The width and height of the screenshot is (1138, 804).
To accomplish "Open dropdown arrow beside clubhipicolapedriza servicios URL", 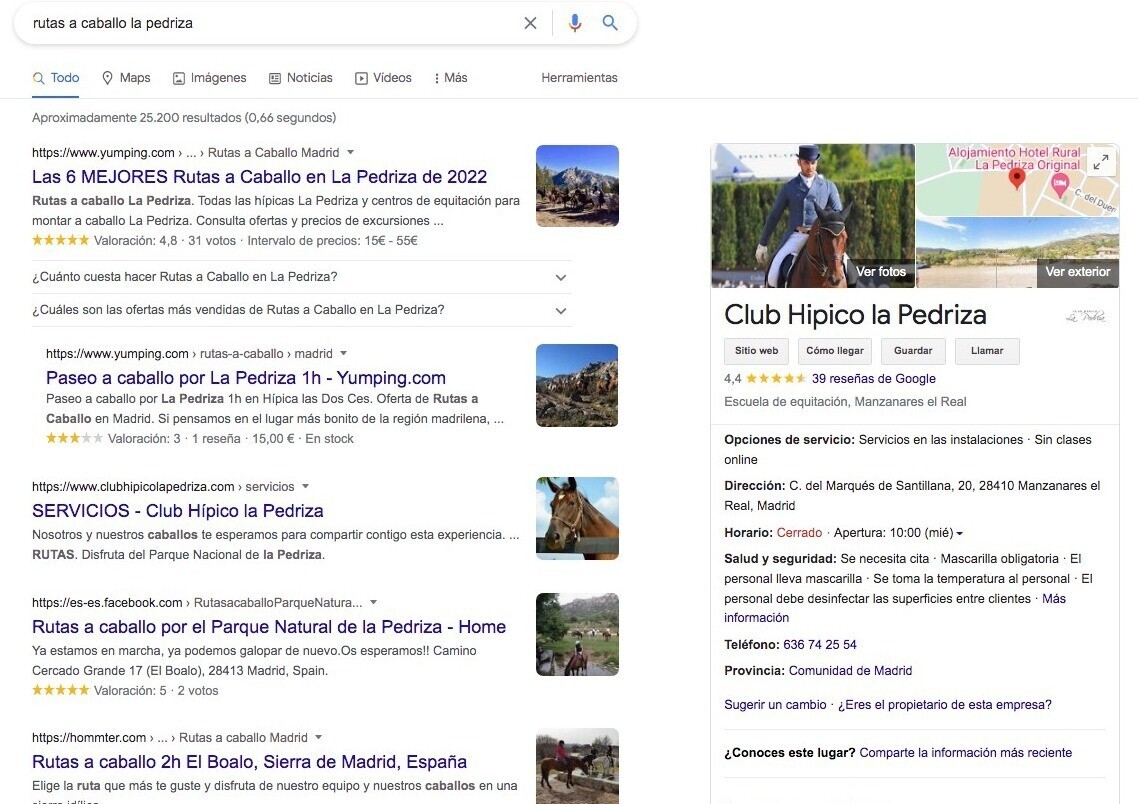I will (x=306, y=486).
